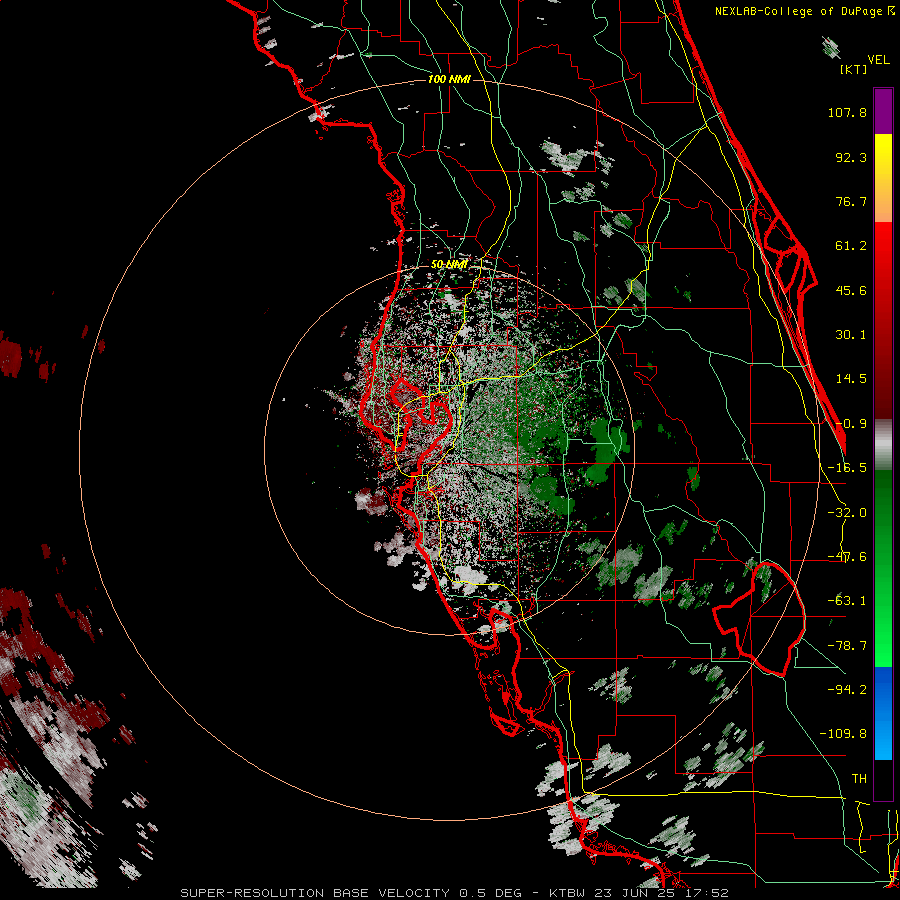
Task: Click the 14.5 velocity scale value
Action: click(851, 379)
